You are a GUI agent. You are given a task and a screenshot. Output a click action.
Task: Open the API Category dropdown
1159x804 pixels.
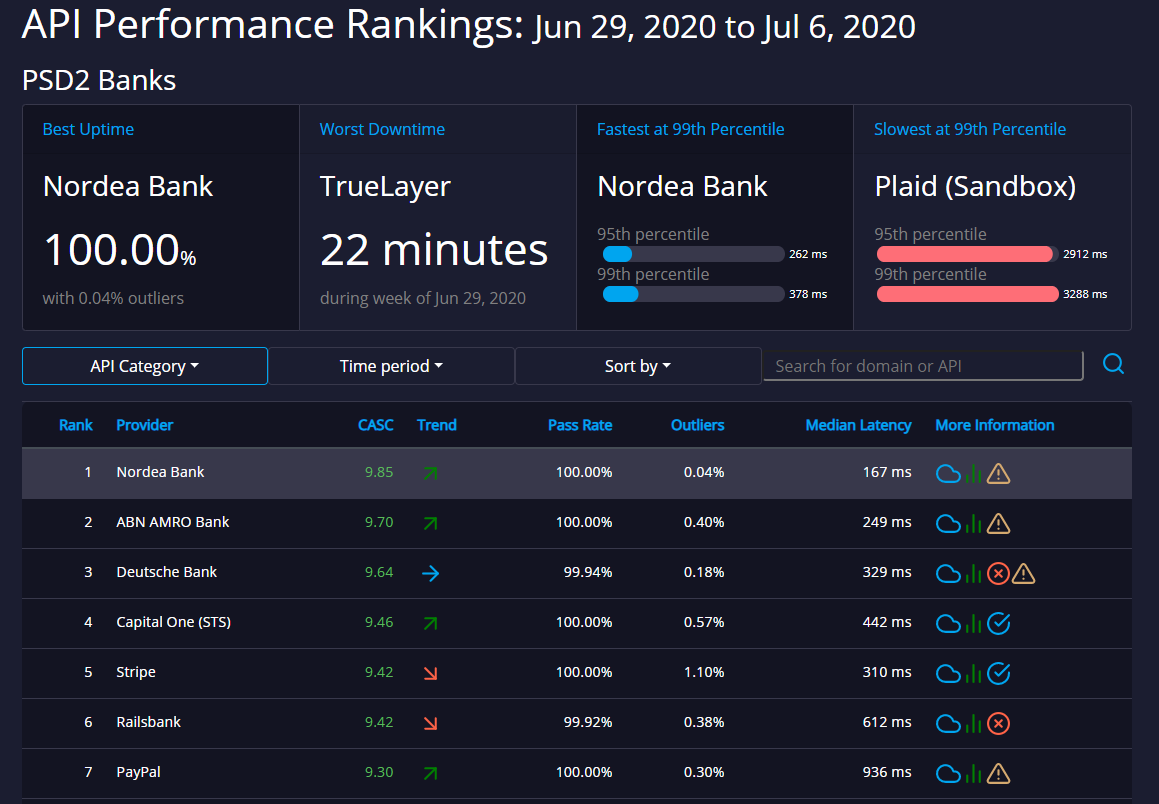click(x=145, y=366)
